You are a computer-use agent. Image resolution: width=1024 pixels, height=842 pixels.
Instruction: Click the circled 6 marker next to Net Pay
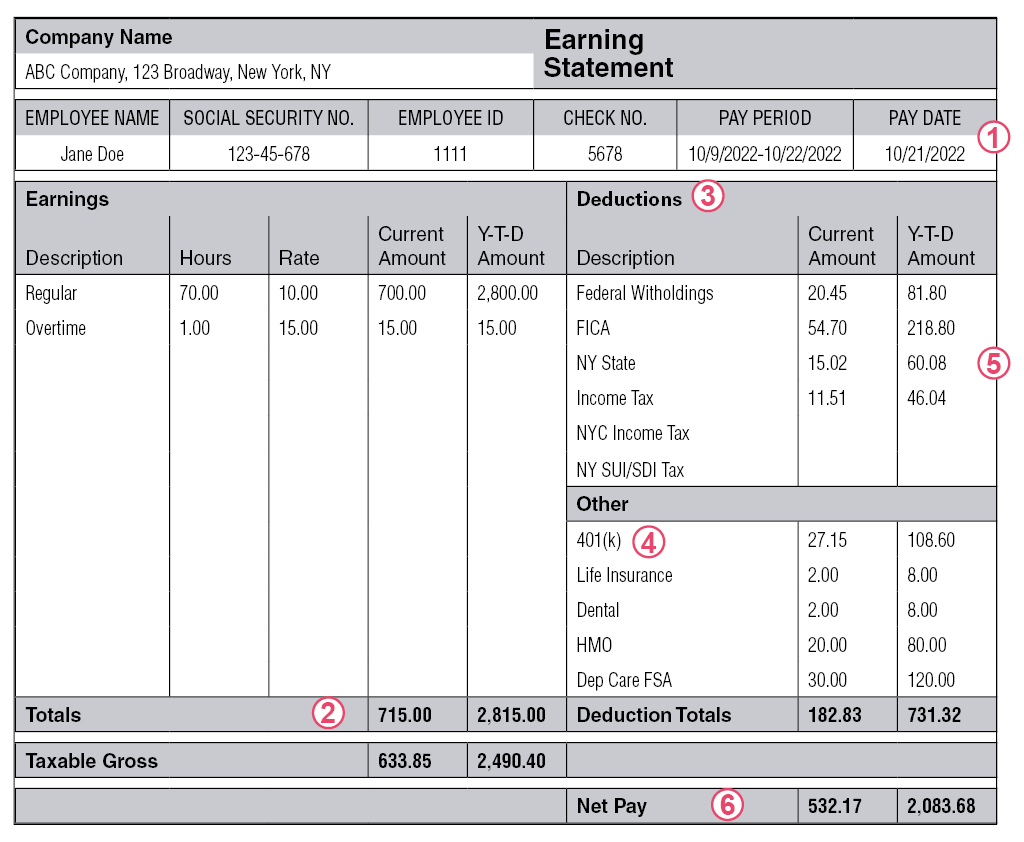click(x=727, y=805)
